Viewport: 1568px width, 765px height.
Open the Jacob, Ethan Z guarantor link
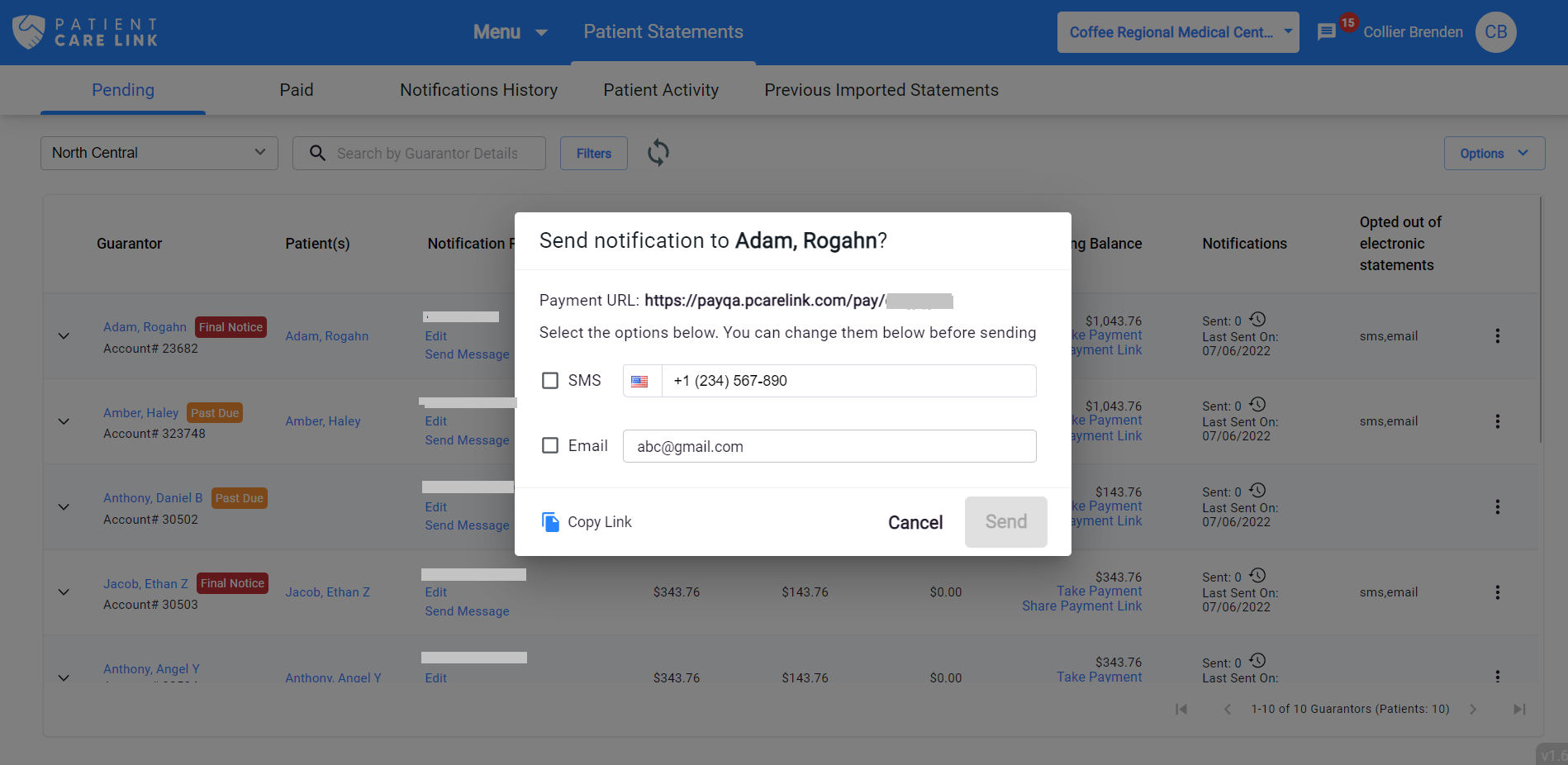(145, 583)
